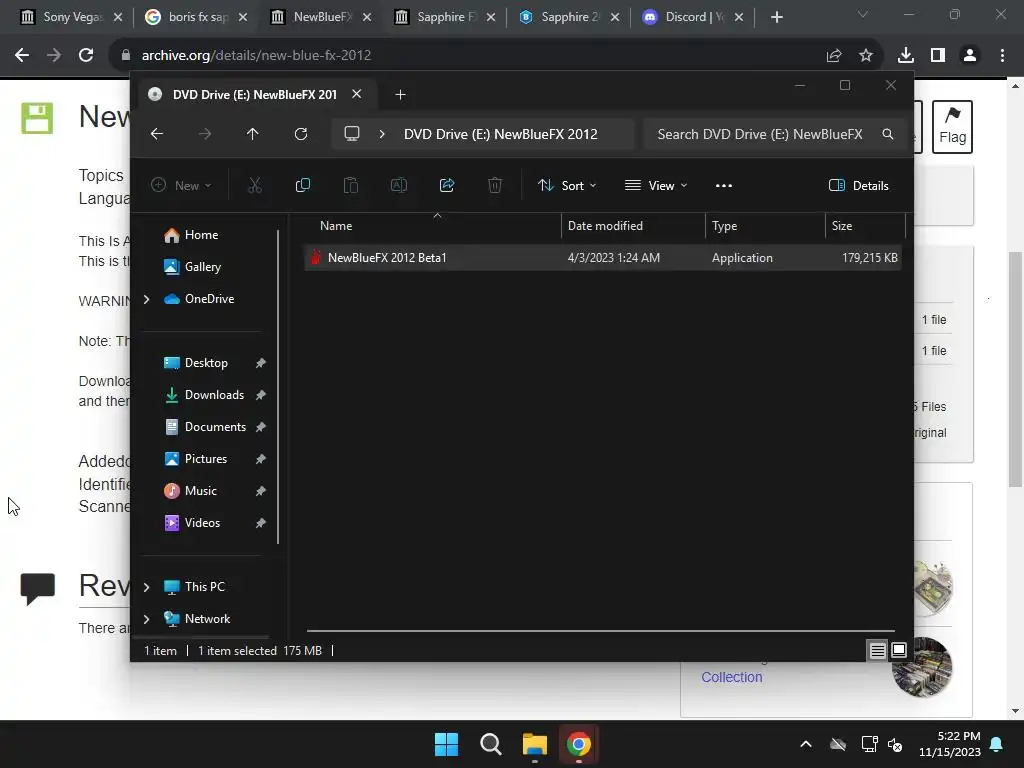This screenshot has width=1024, height=768.
Task: Switch to the Sapphire archive Chrome tab
Action: (x=446, y=17)
